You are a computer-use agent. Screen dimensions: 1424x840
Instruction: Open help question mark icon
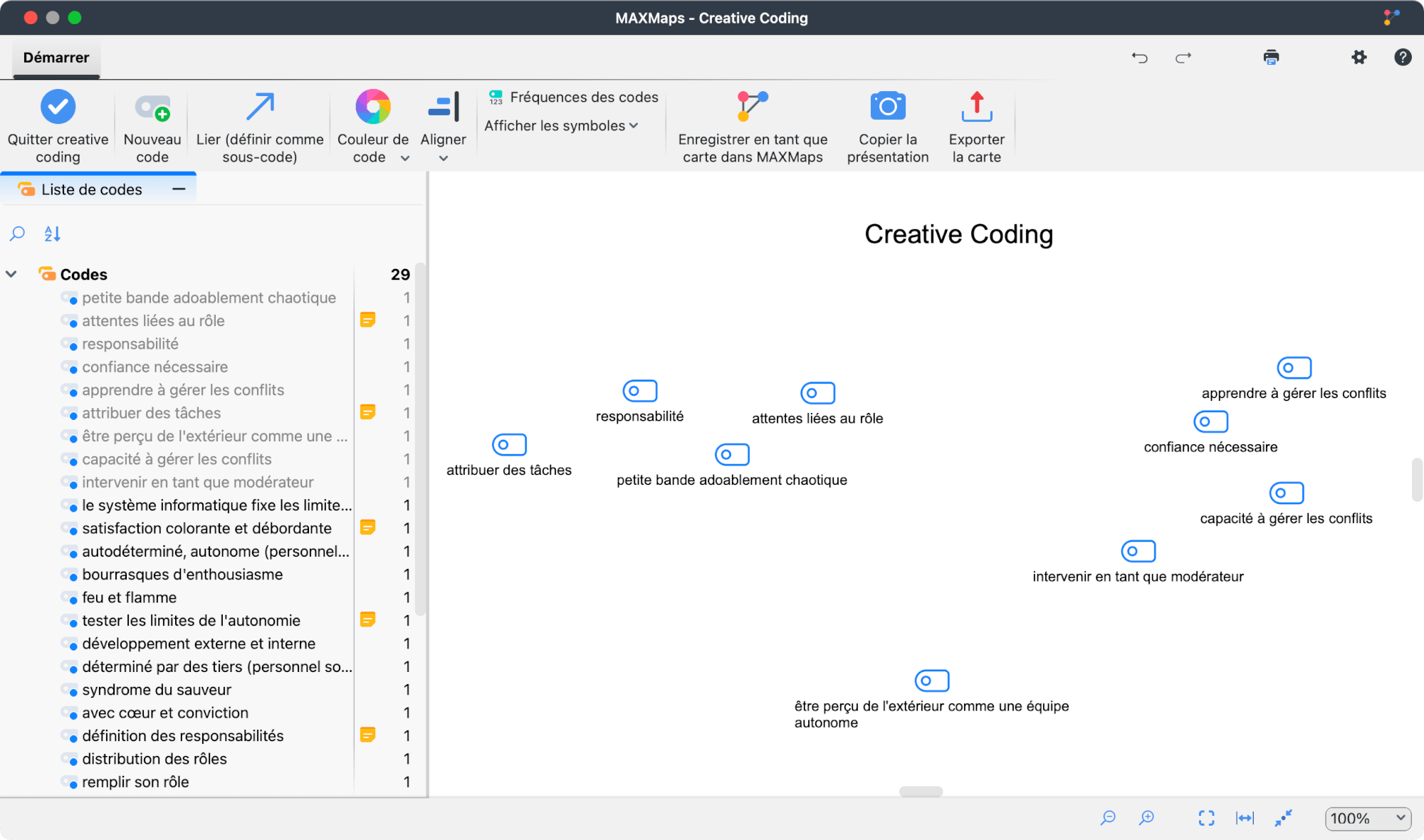click(x=1403, y=58)
